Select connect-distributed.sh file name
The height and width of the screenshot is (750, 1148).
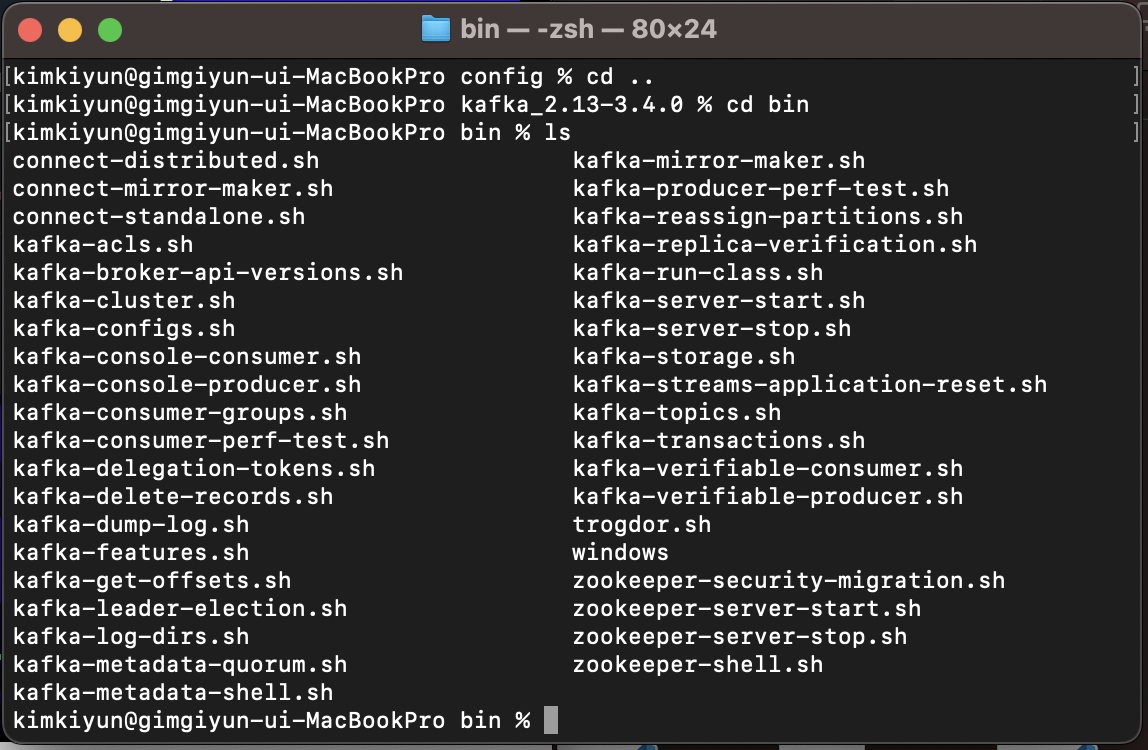[x=166, y=160]
